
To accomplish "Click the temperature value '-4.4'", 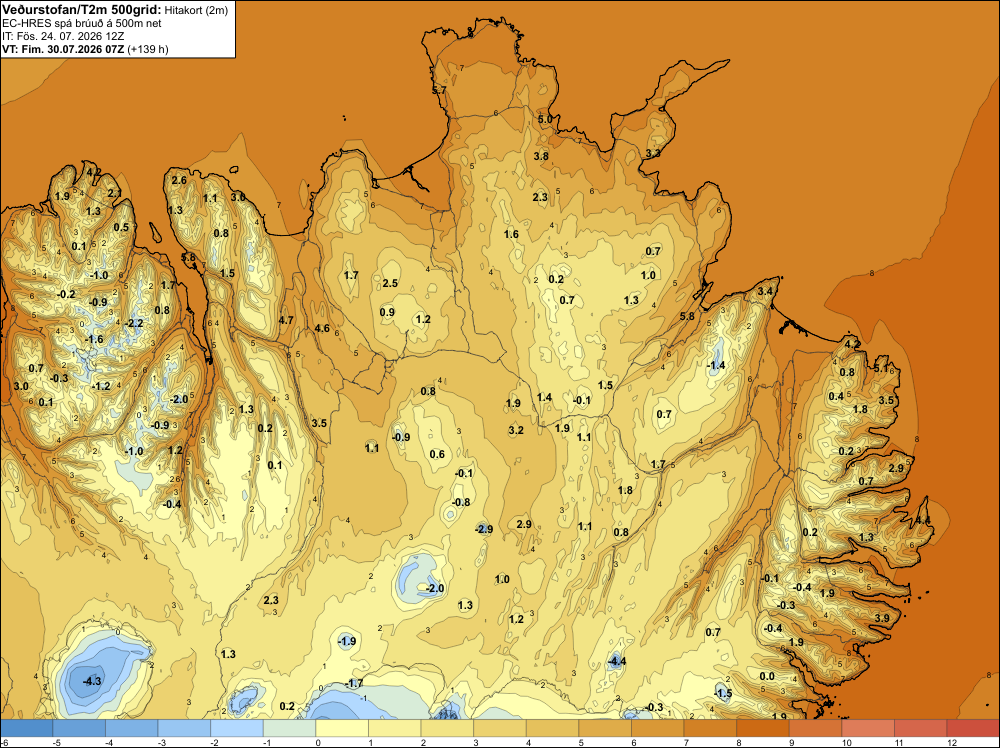I will (617, 661).
